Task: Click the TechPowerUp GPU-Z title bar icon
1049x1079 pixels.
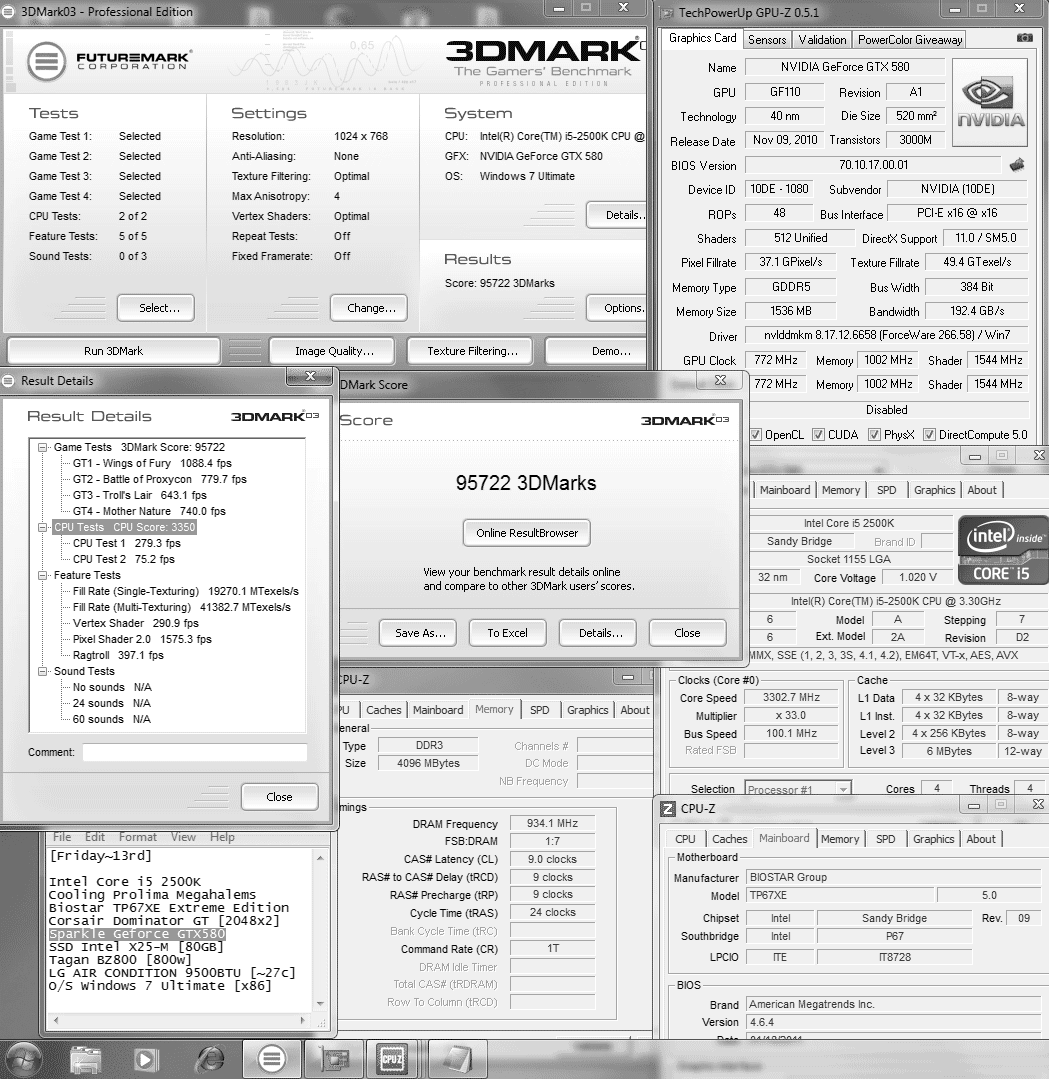Action: 666,12
